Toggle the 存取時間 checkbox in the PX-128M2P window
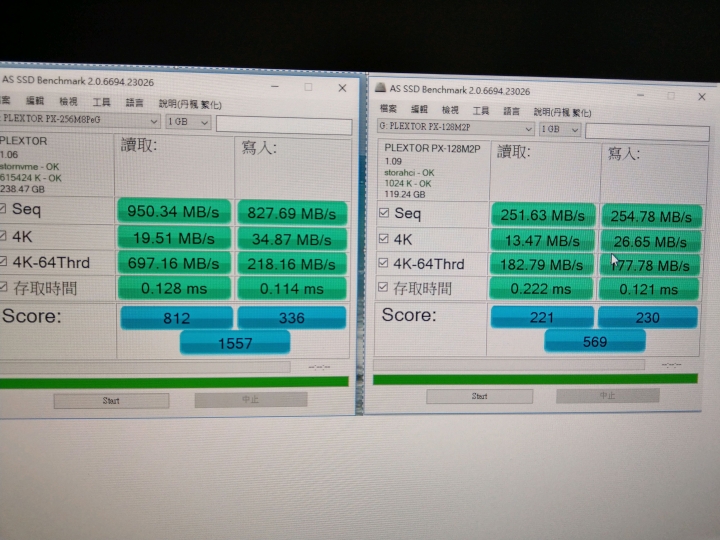The height and width of the screenshot is (540, 720). click(x=383, y=287)
